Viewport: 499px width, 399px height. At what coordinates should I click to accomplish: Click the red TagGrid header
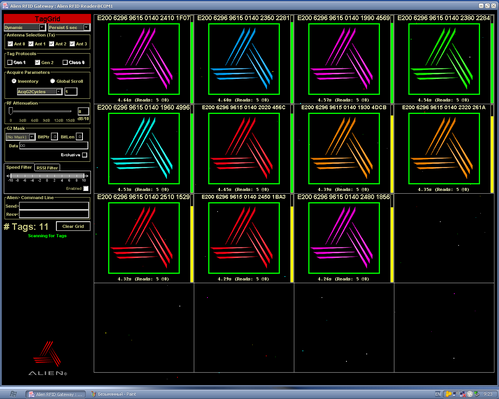click(47, 19)
